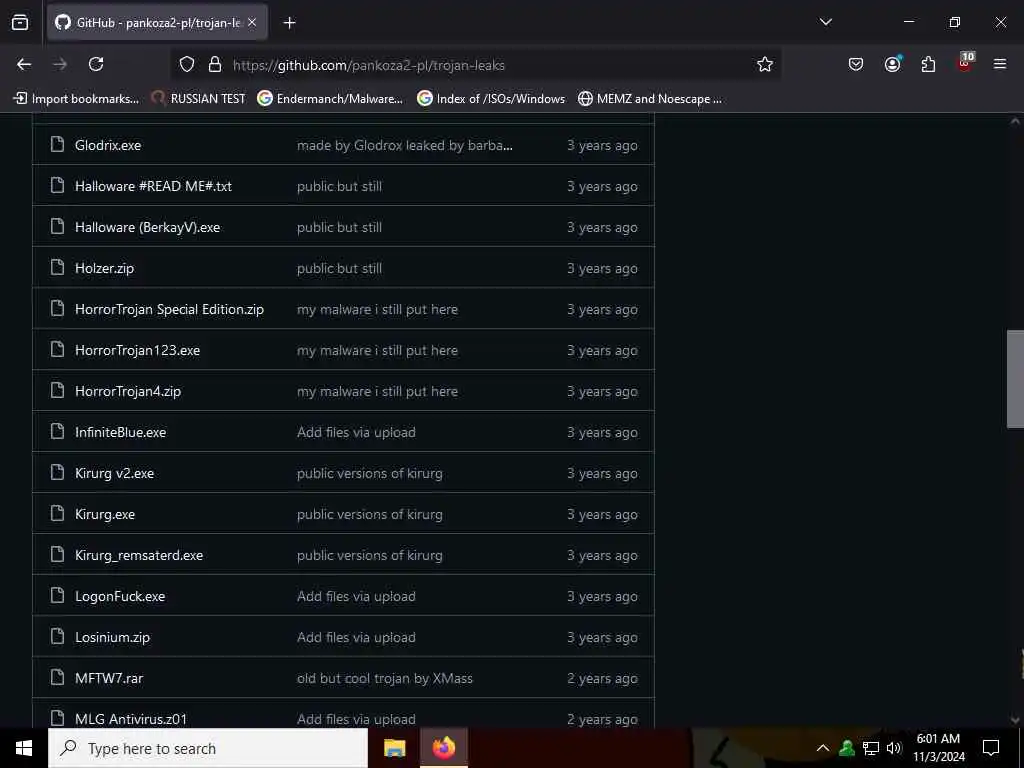This screenshot has height=768, width=1024.
Task: Click the site security padlock icon
Action: [x=215, y=65]
